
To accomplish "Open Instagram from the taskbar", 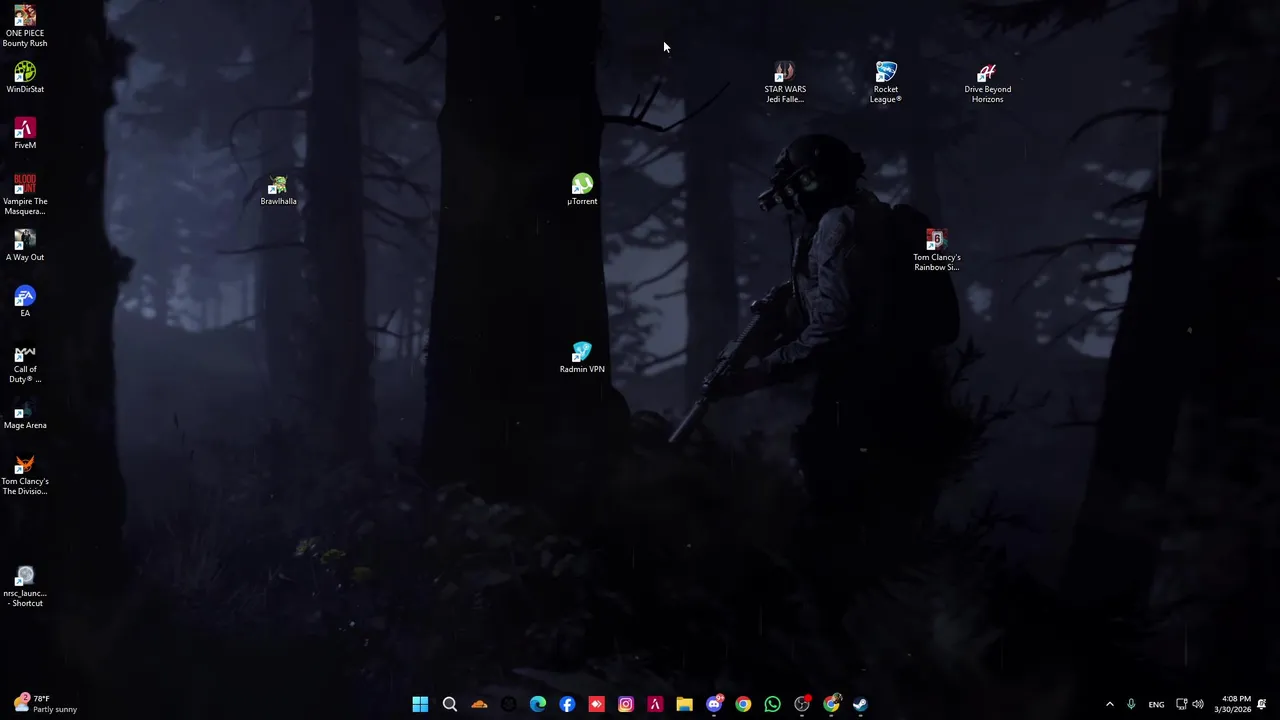I will point(626,704).
